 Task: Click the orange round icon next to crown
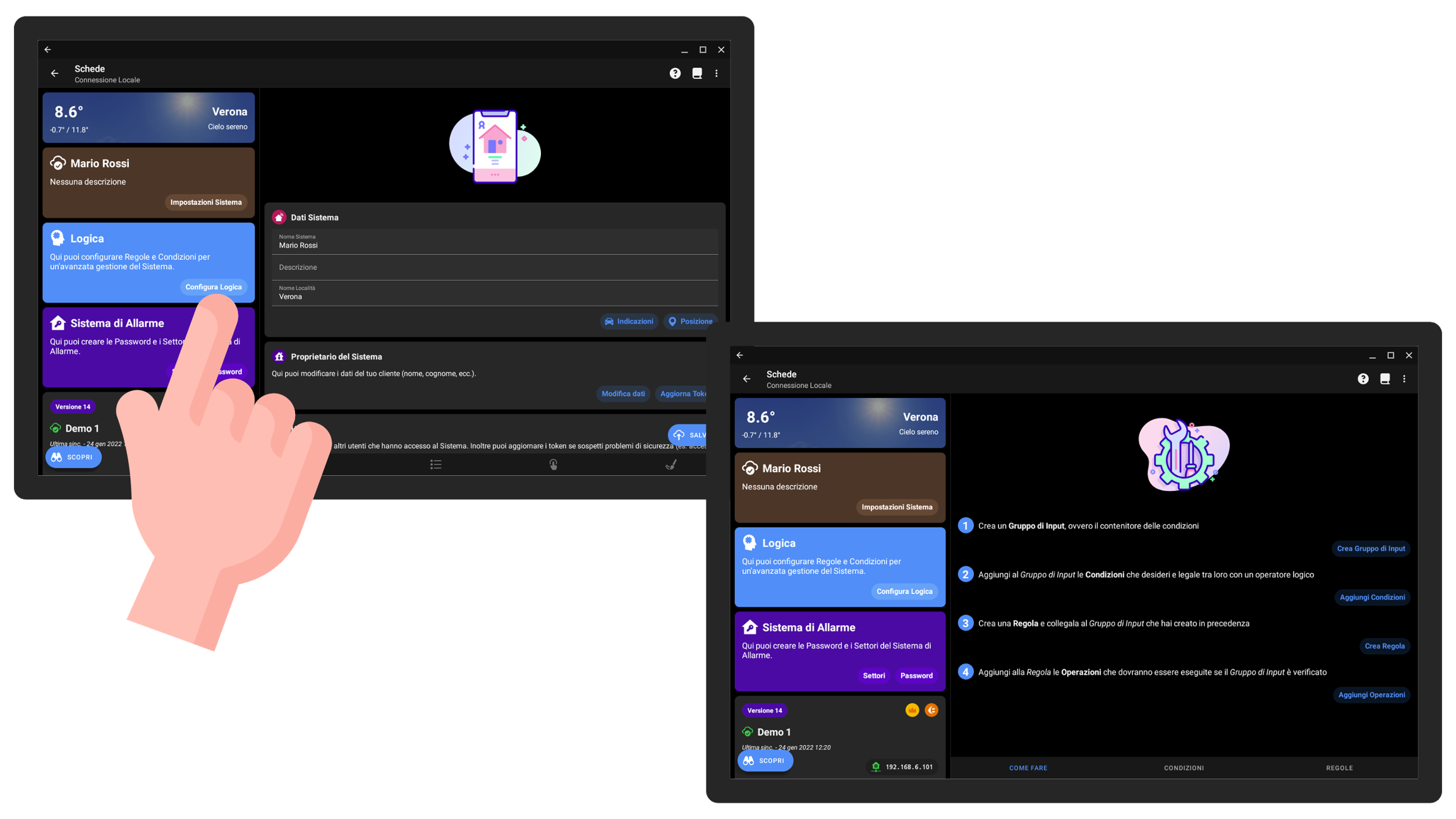pyautogui.click(x=931, y=710)
